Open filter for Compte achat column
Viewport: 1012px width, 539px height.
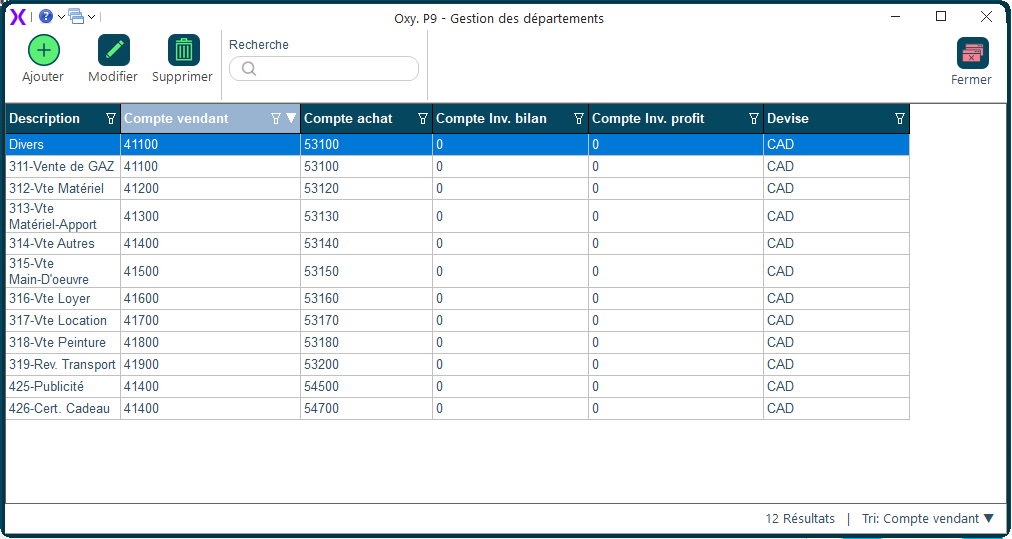[423, 119]
